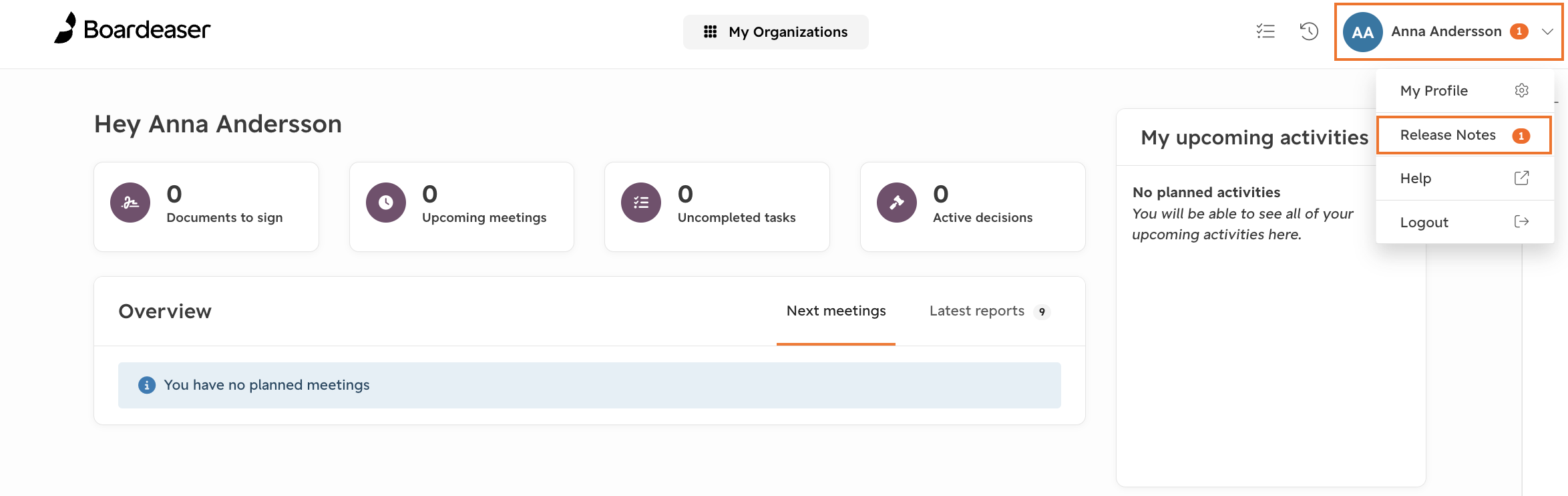Open My Organizations

(775, 32)
